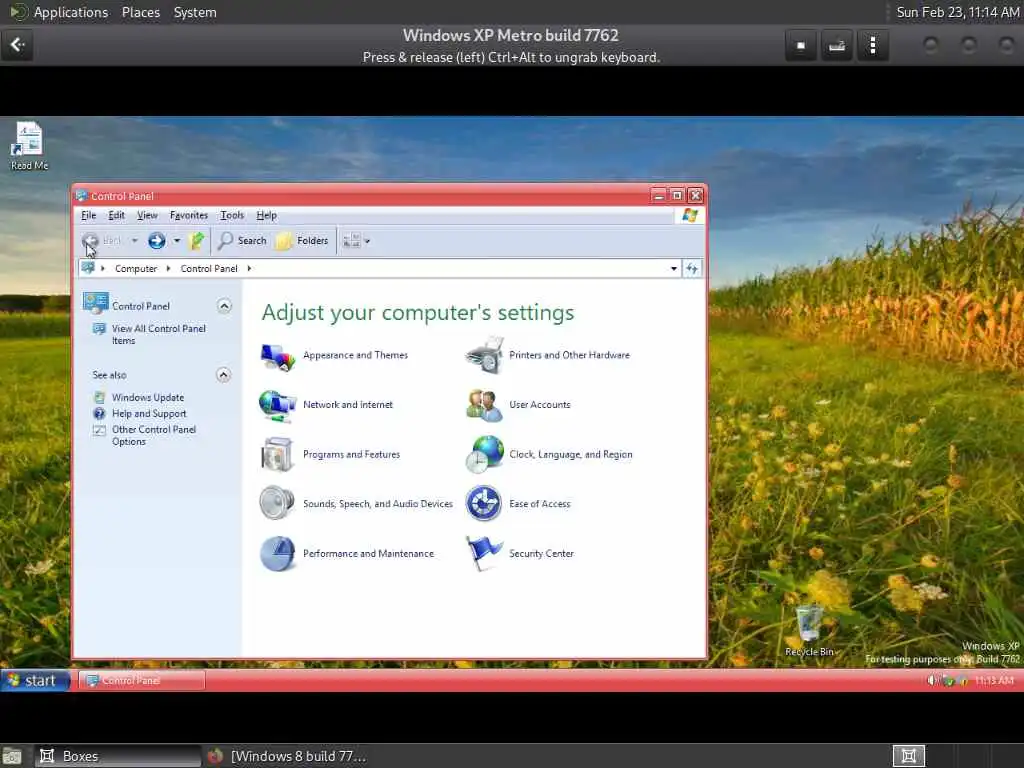Image resolution: width=1024 pixels, height=768 pixels.
Task: Expand breadcrumb arrow after Control Panel
Action: click(249, 268)
